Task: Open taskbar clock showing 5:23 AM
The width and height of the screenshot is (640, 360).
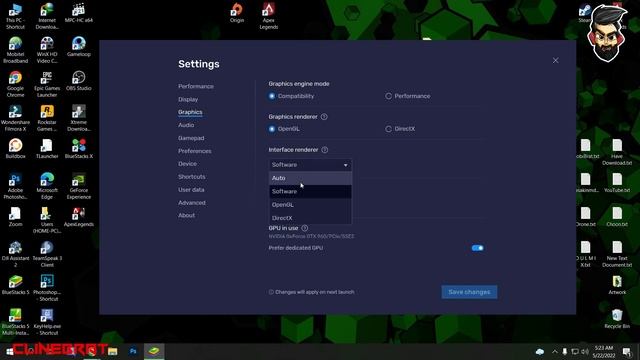Action: coord(604,351)
